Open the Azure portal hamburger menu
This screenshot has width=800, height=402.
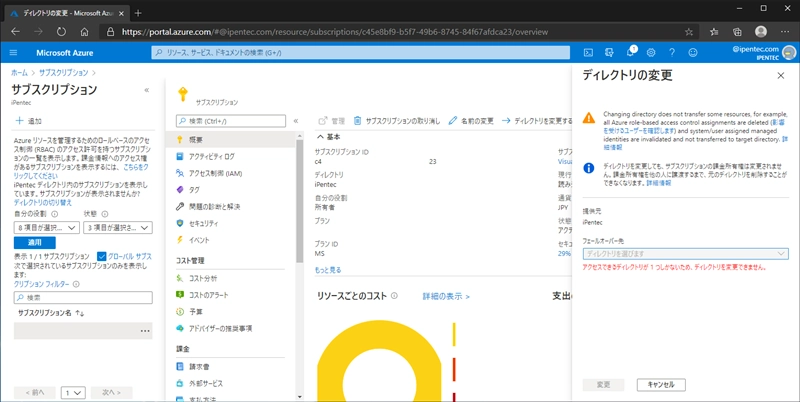(x=13, y=53)
